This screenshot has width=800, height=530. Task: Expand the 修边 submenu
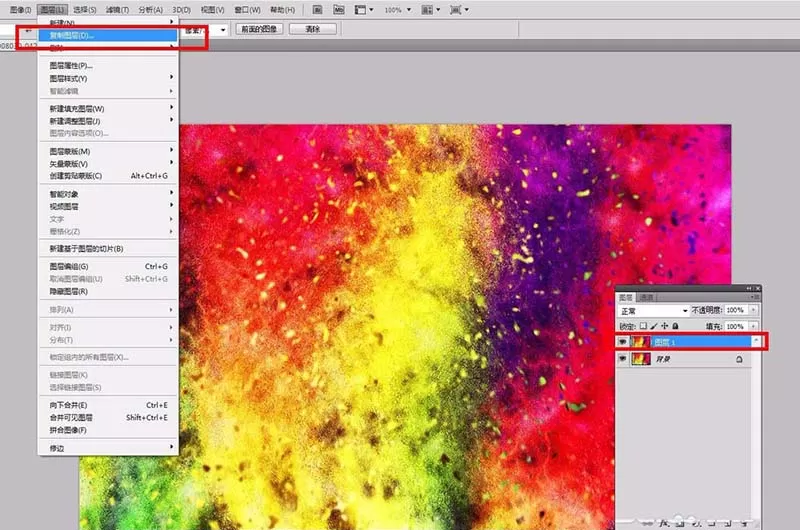tap(108, 448)
